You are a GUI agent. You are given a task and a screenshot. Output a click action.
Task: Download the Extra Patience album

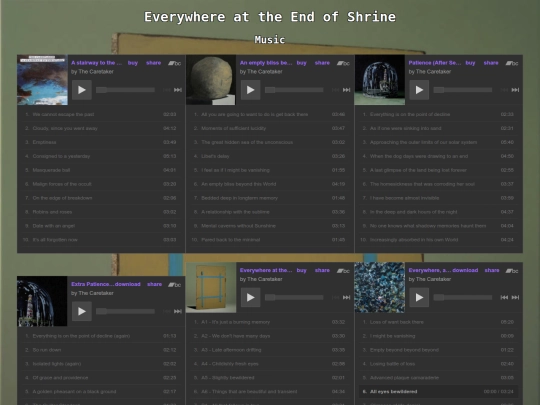(x=128, y=284)
